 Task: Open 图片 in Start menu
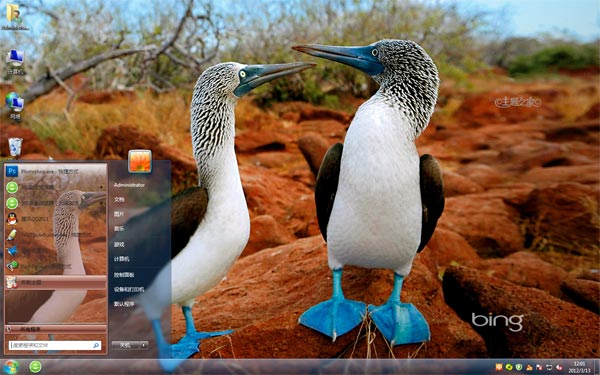(x=119, y=214)
